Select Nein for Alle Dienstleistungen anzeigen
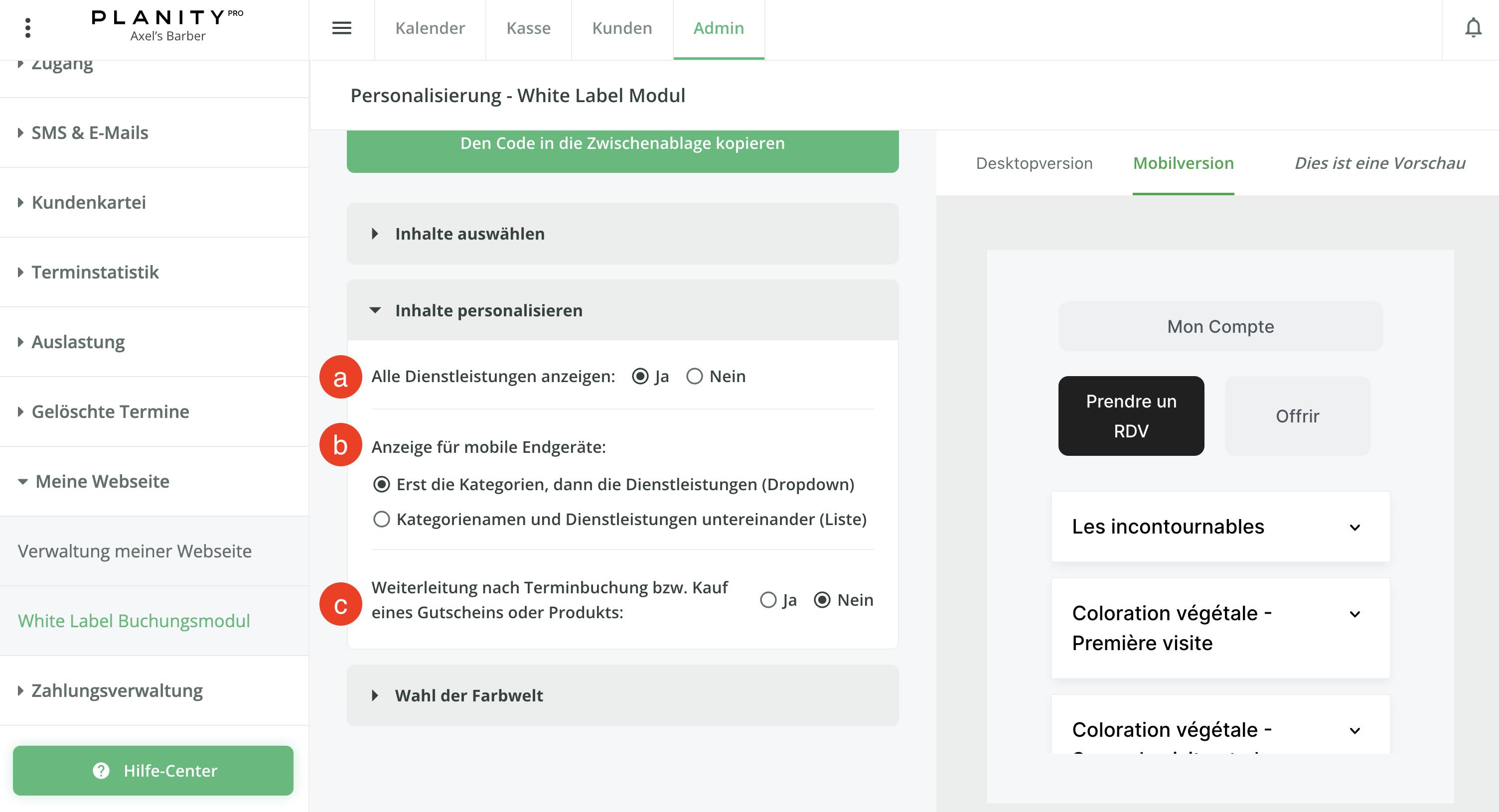This screenshot has height=812, width=1499. 695,376
